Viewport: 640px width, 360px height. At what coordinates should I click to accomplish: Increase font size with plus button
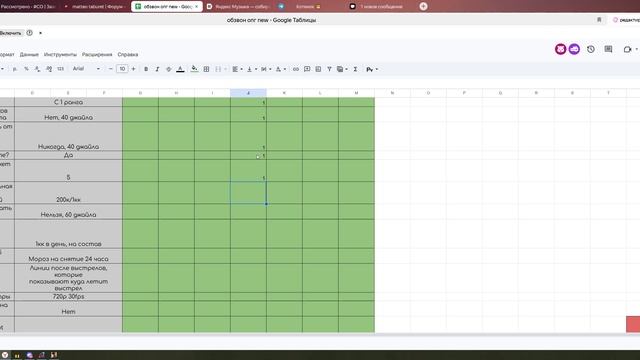click(x=133, y=69)
